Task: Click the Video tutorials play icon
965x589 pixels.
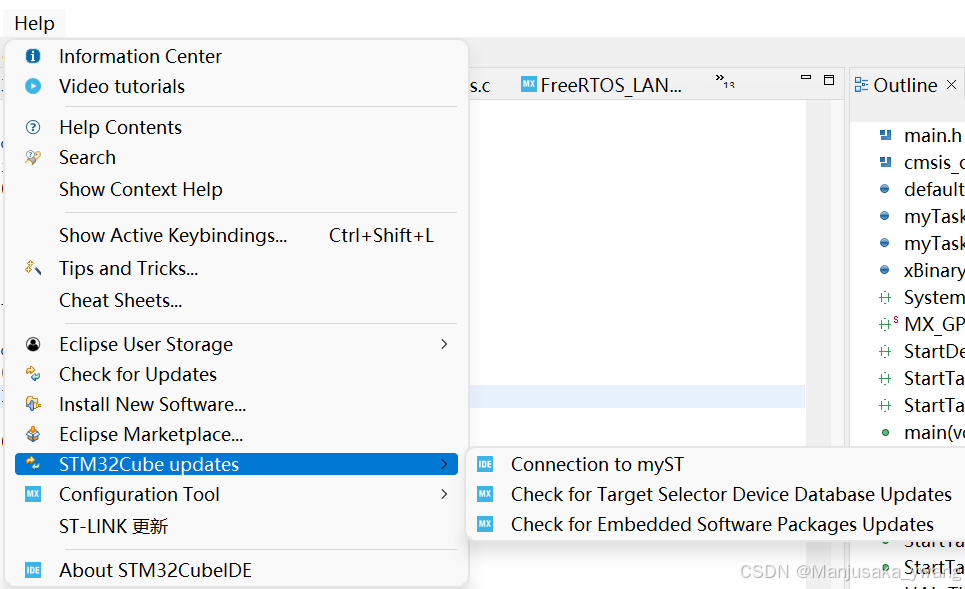Action: coord(33,86)
